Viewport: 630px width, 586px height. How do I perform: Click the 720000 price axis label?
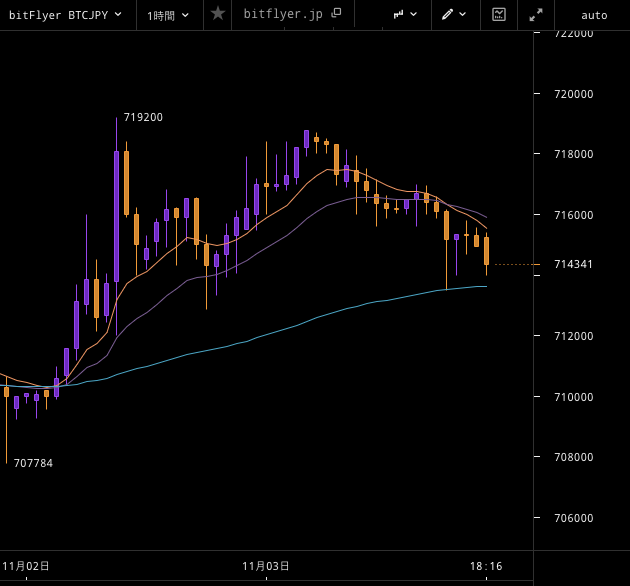(x=574, y=94)
